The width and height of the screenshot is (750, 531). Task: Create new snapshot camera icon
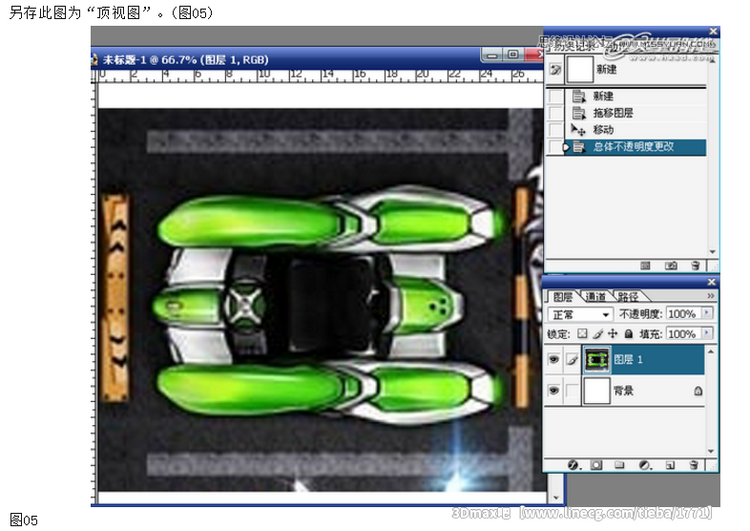pyautogui.click(x=671, y=266)
